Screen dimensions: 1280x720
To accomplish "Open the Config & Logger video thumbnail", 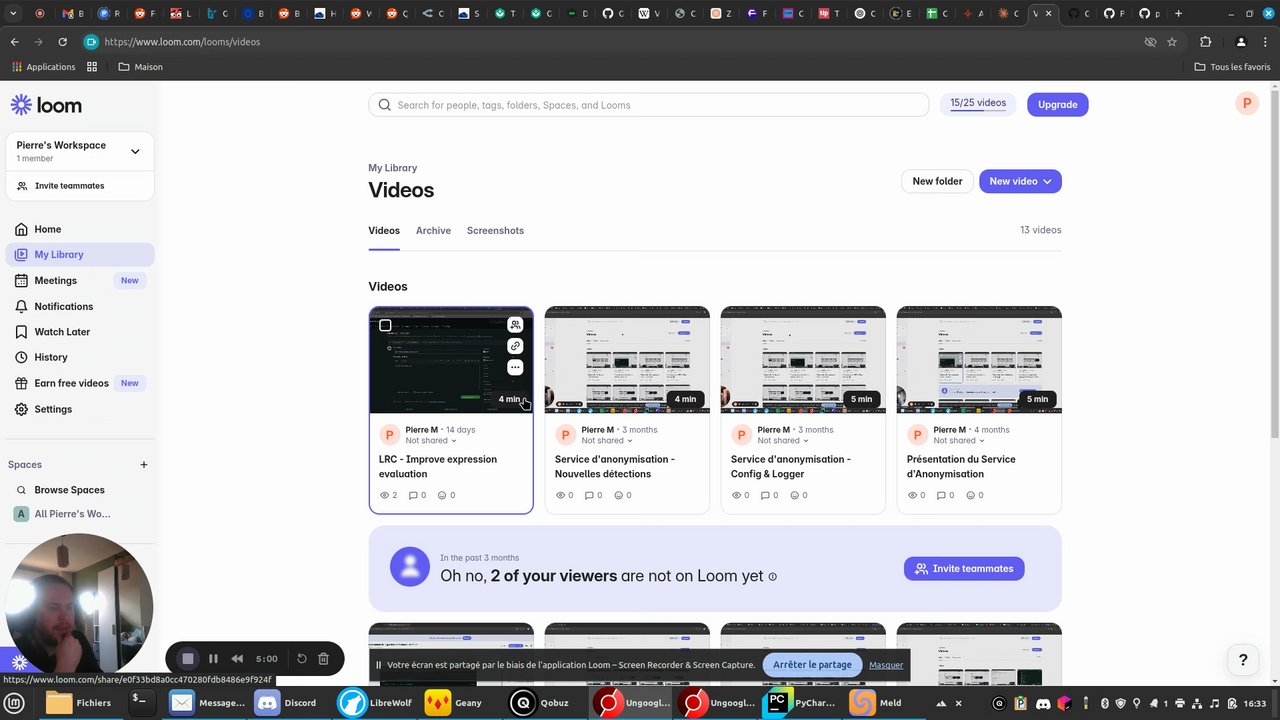I will 803,360.
